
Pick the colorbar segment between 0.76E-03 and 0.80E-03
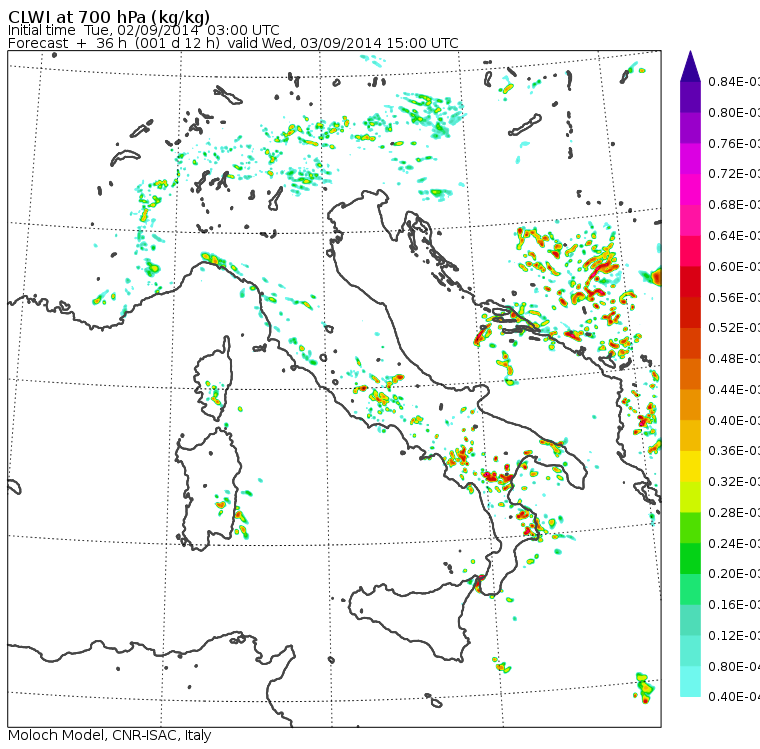click(690, 127)
